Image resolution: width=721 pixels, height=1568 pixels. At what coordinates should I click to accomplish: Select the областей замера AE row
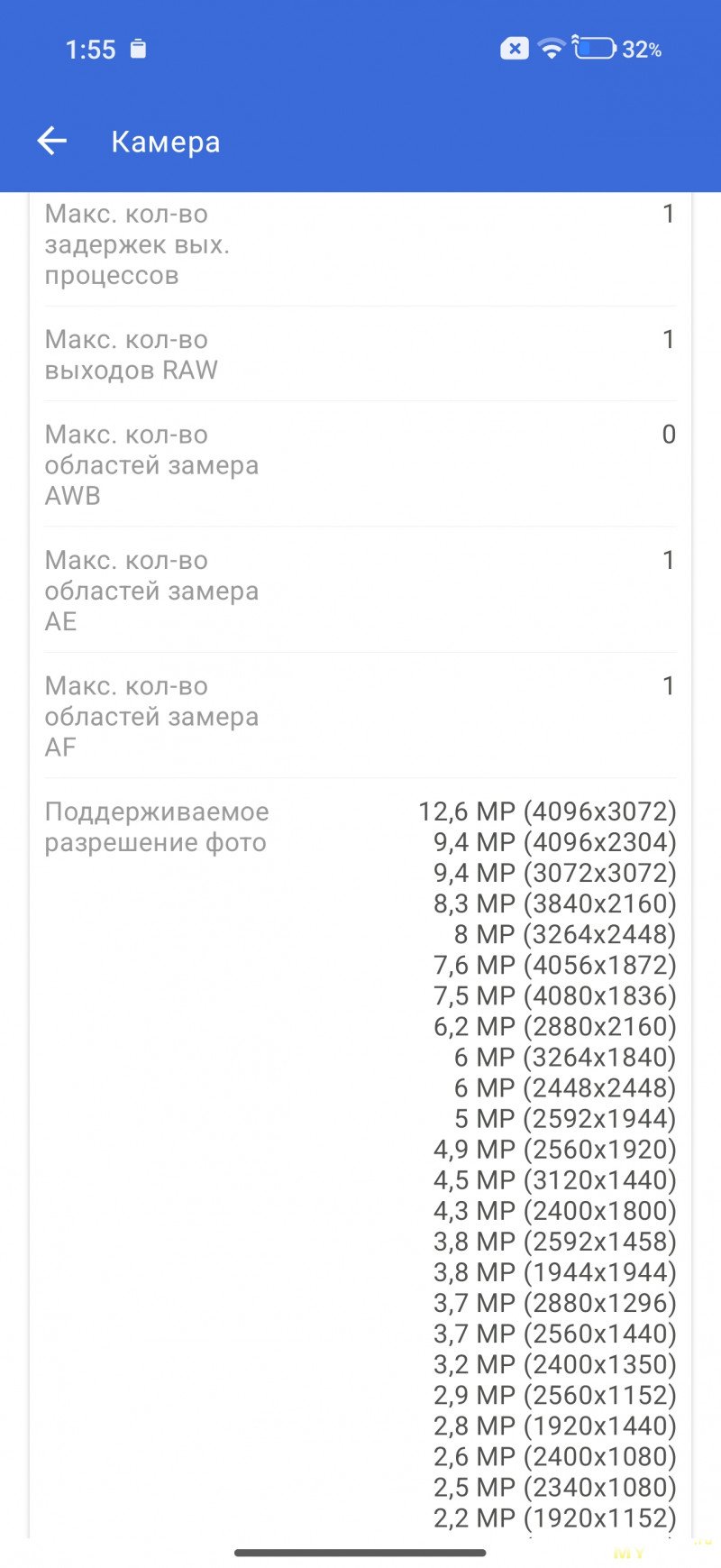(x=360, y=590)
